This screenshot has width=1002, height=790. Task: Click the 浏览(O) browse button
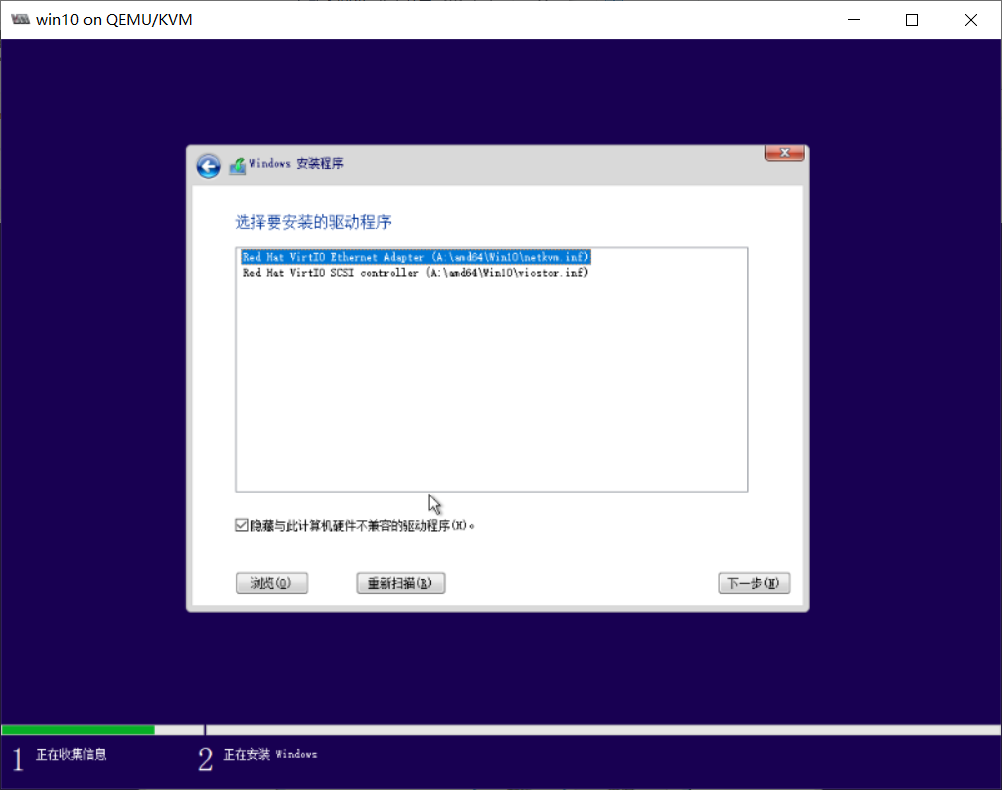click(x=272, y=583)
